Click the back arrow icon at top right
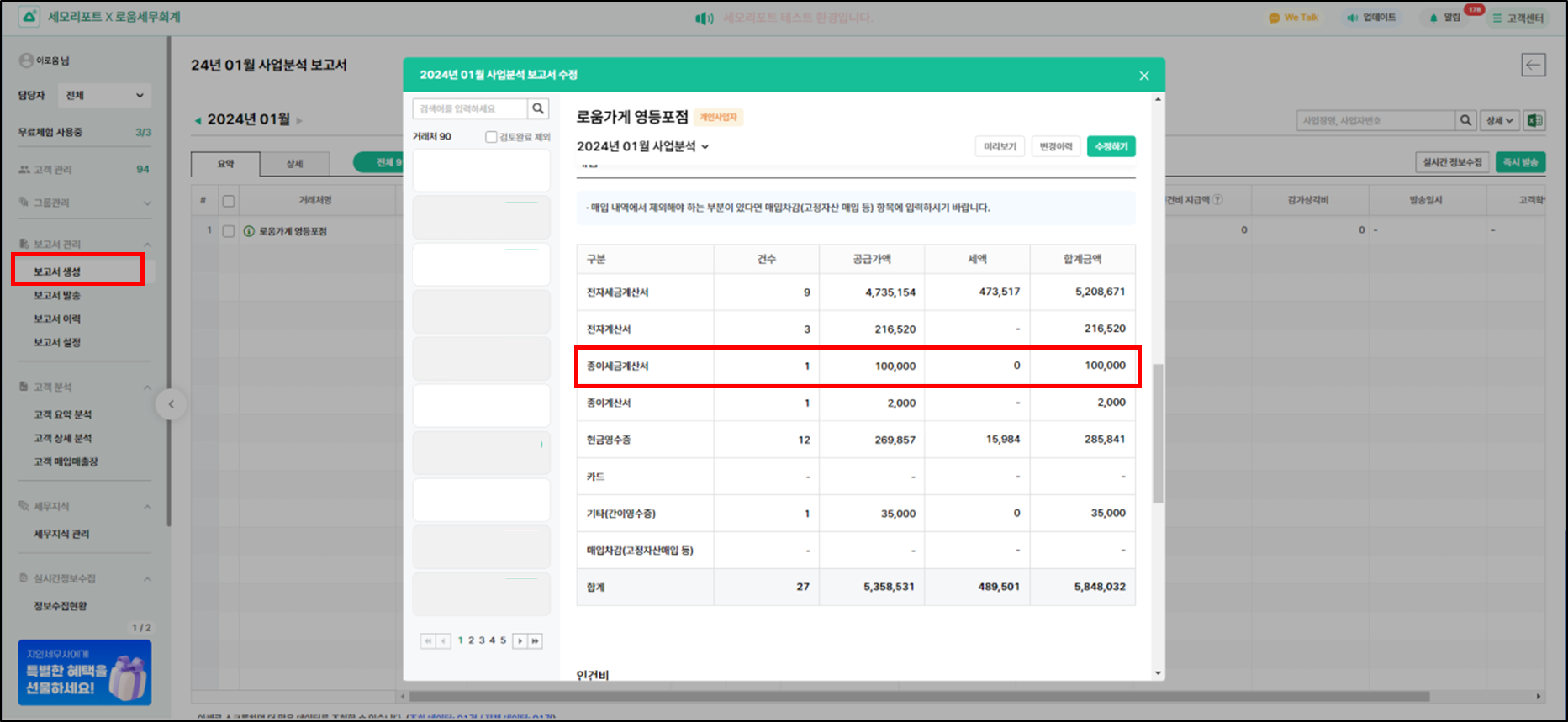Screen dimensions: 1568x722 coord(1533,65)
